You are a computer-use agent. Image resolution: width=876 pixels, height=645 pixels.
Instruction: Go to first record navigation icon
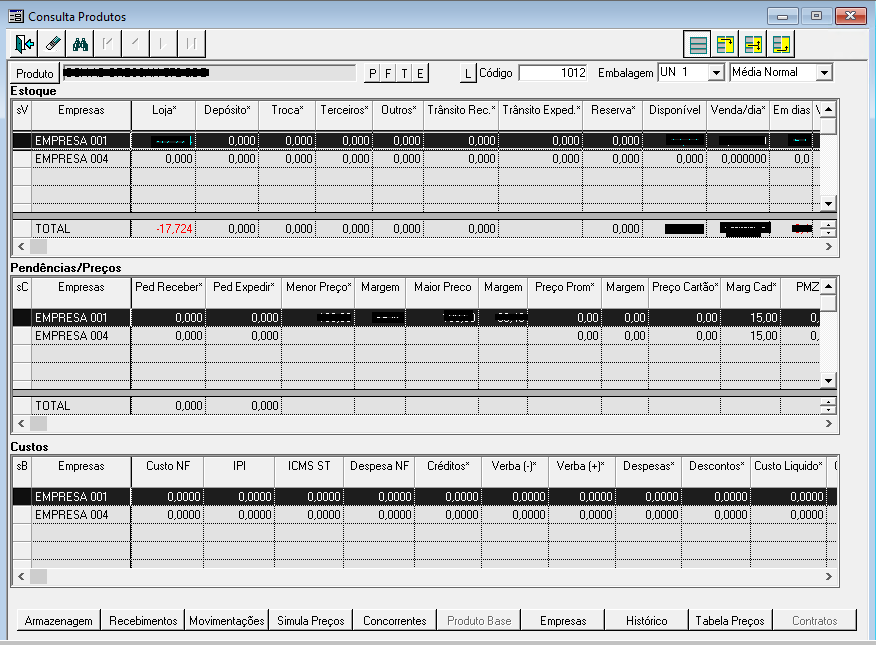tap(108, 44)
